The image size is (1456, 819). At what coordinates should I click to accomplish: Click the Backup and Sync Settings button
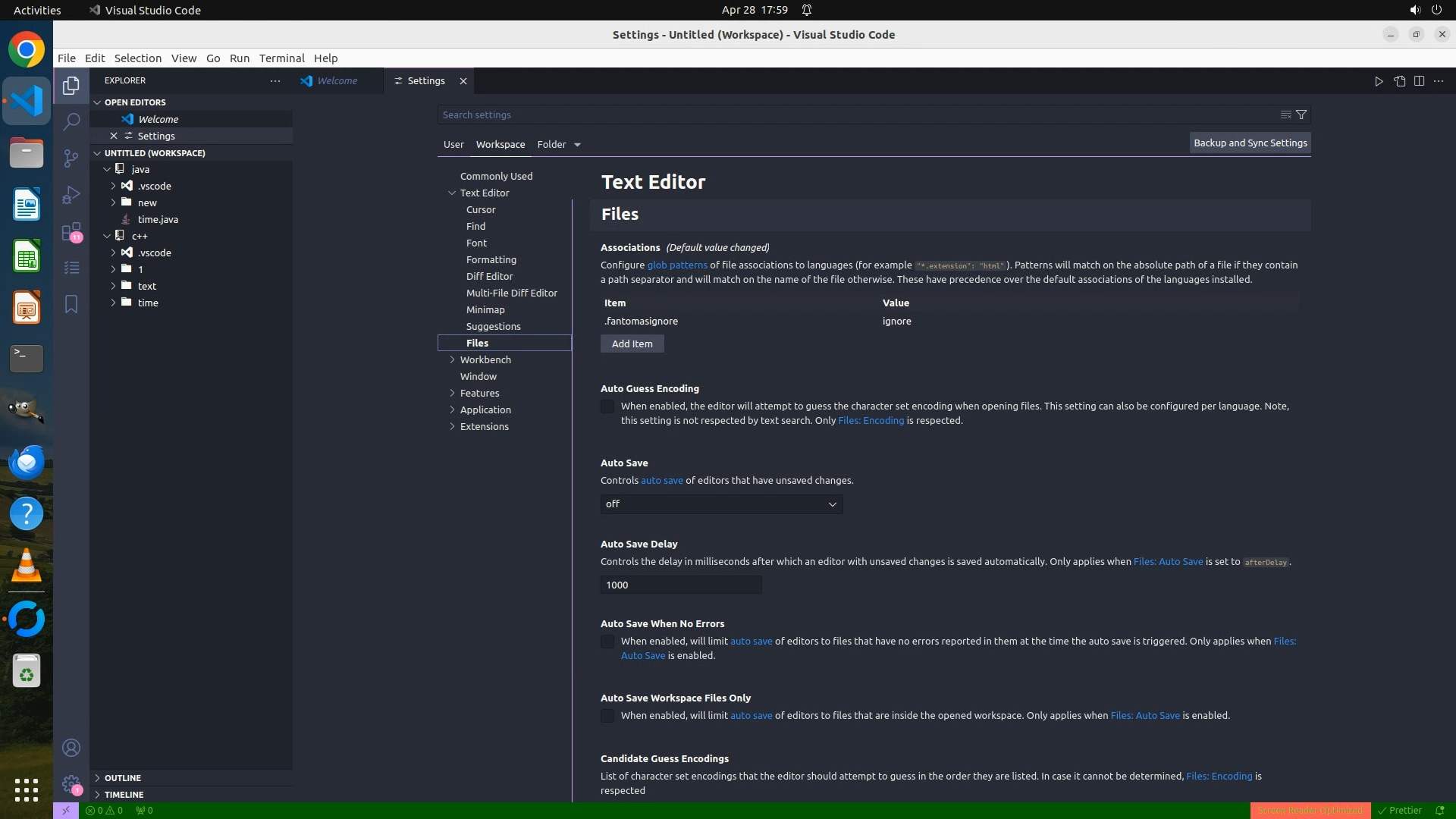point(1250,143)
